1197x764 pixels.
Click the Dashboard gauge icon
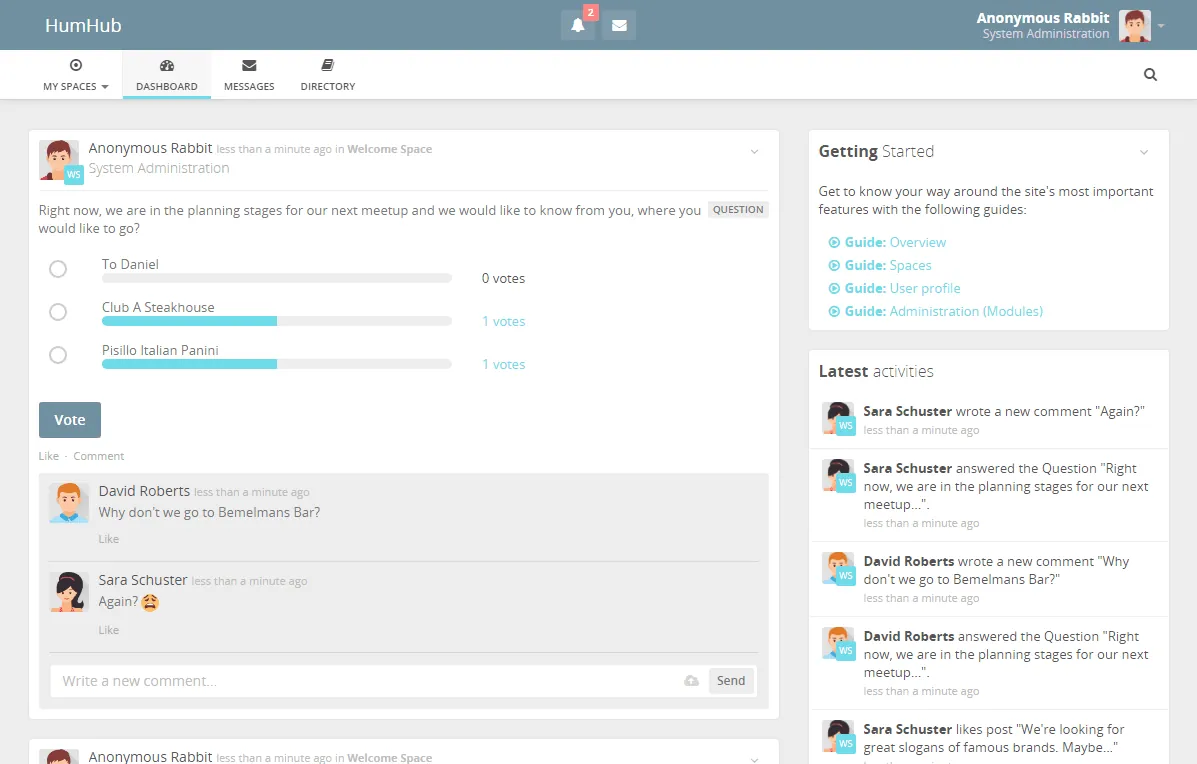tap(166, 65)
